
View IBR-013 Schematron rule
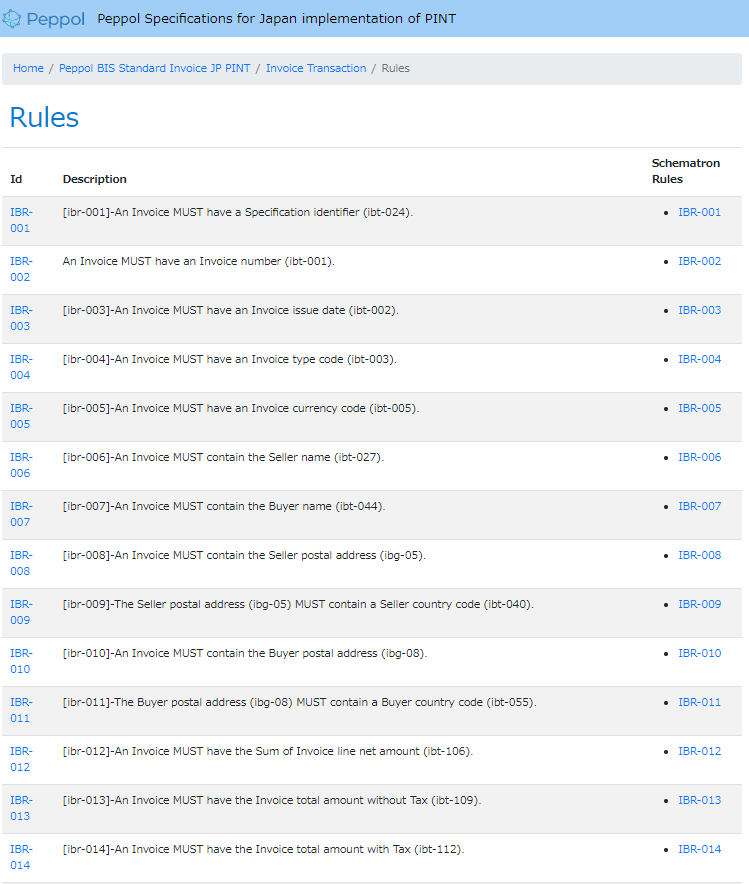click(x=699, y=800)
